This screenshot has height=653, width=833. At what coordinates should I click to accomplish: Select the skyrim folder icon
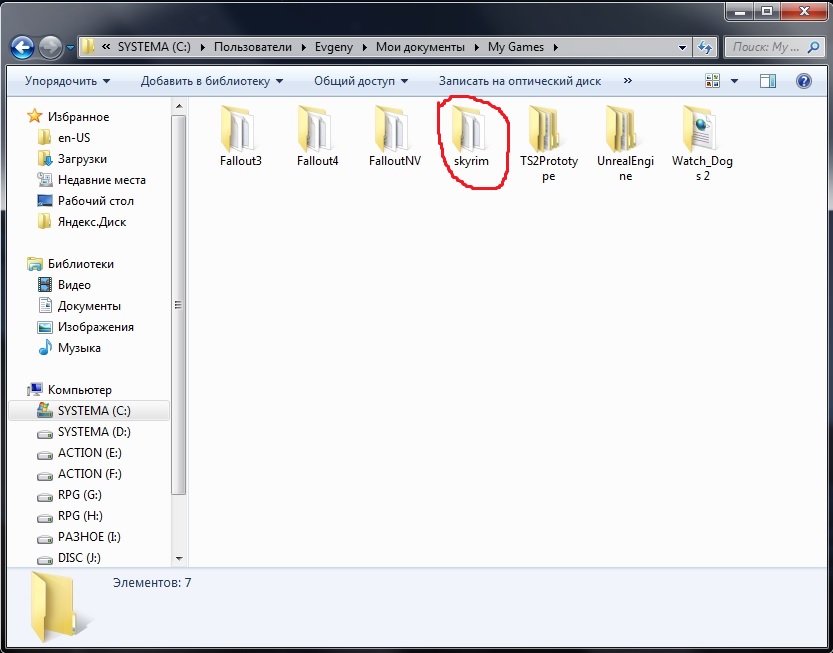tap(469, 128)
